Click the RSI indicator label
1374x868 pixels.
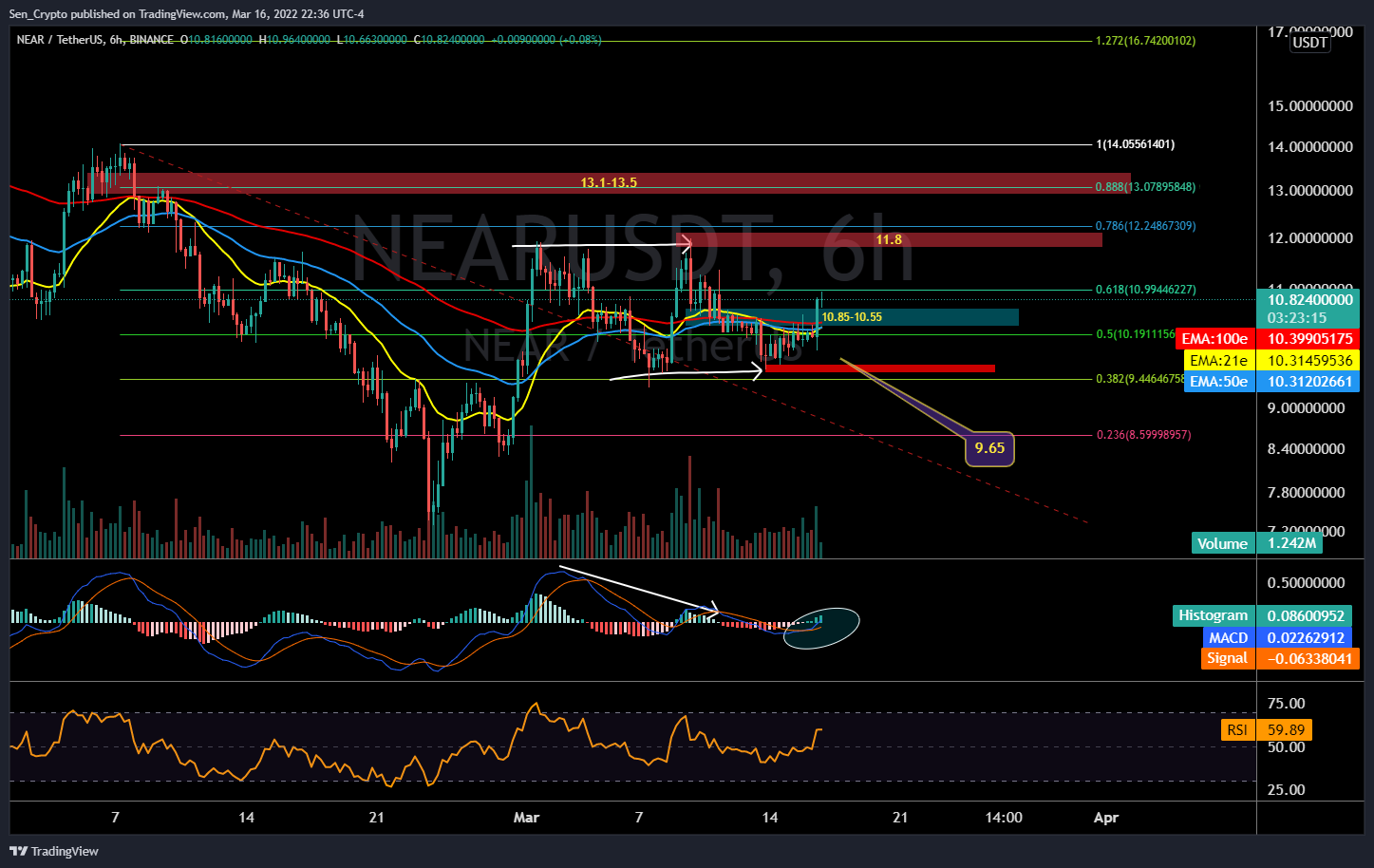[1237, 729]
